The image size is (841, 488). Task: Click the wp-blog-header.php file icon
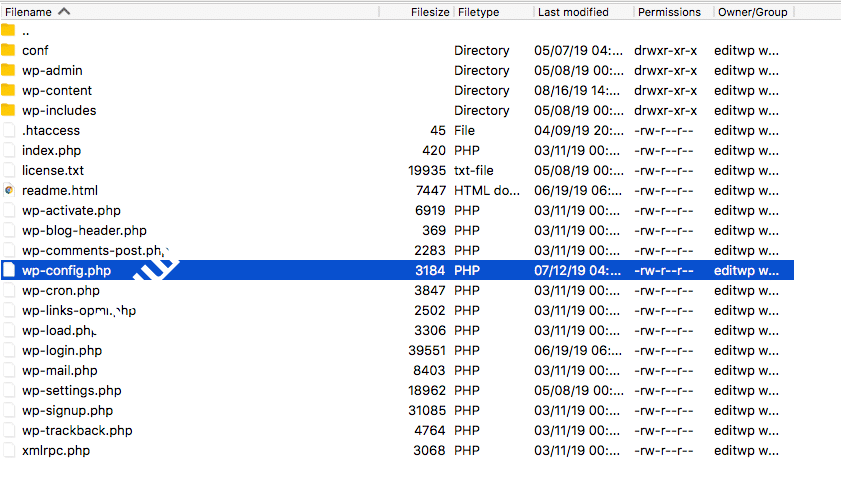[9, 231]
